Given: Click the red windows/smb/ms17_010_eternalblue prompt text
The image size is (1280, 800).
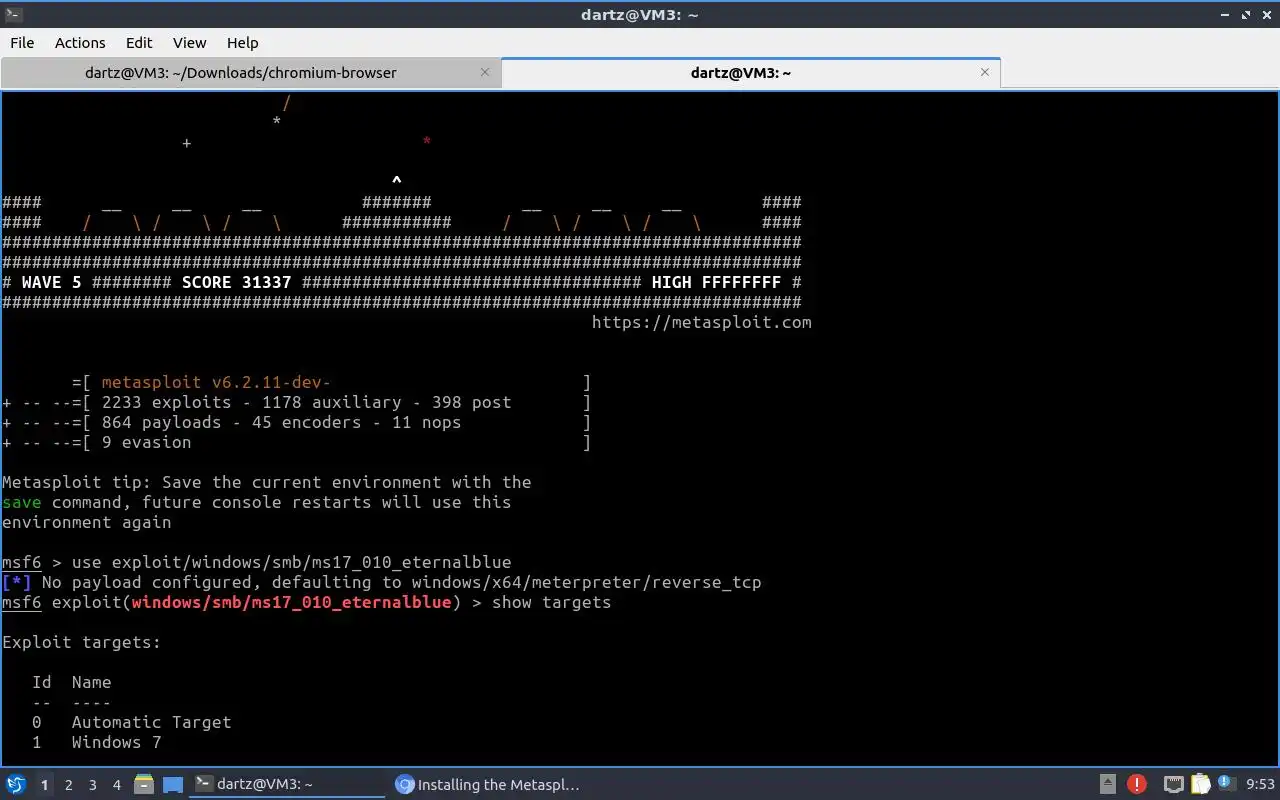Looking at the screenshot, I should click(x=291, y=602).
